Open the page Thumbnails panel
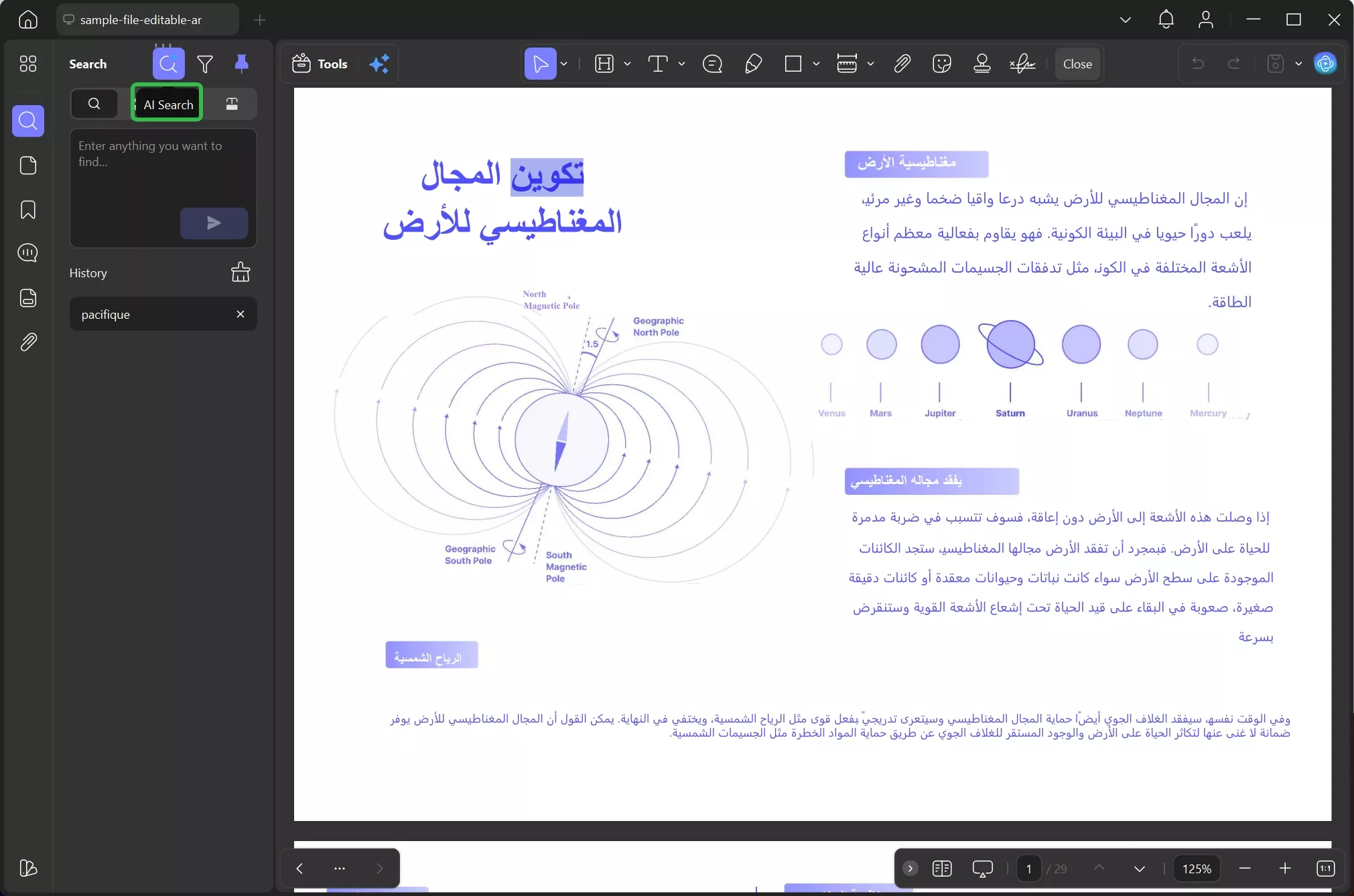The height and width of the screenshot is (896, 1354). (x=28, y=165)
